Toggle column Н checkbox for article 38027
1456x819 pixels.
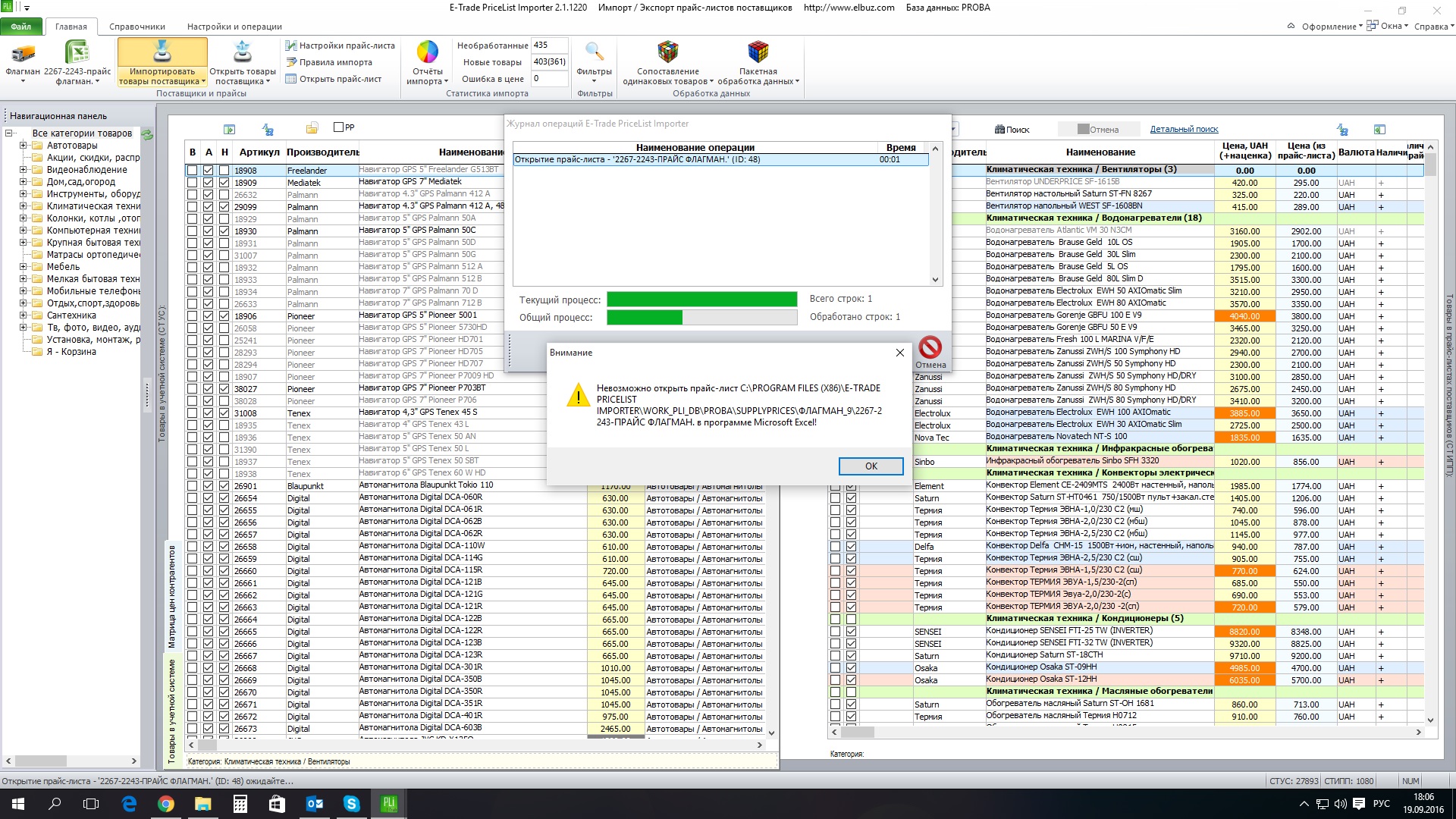pos(224,389)
